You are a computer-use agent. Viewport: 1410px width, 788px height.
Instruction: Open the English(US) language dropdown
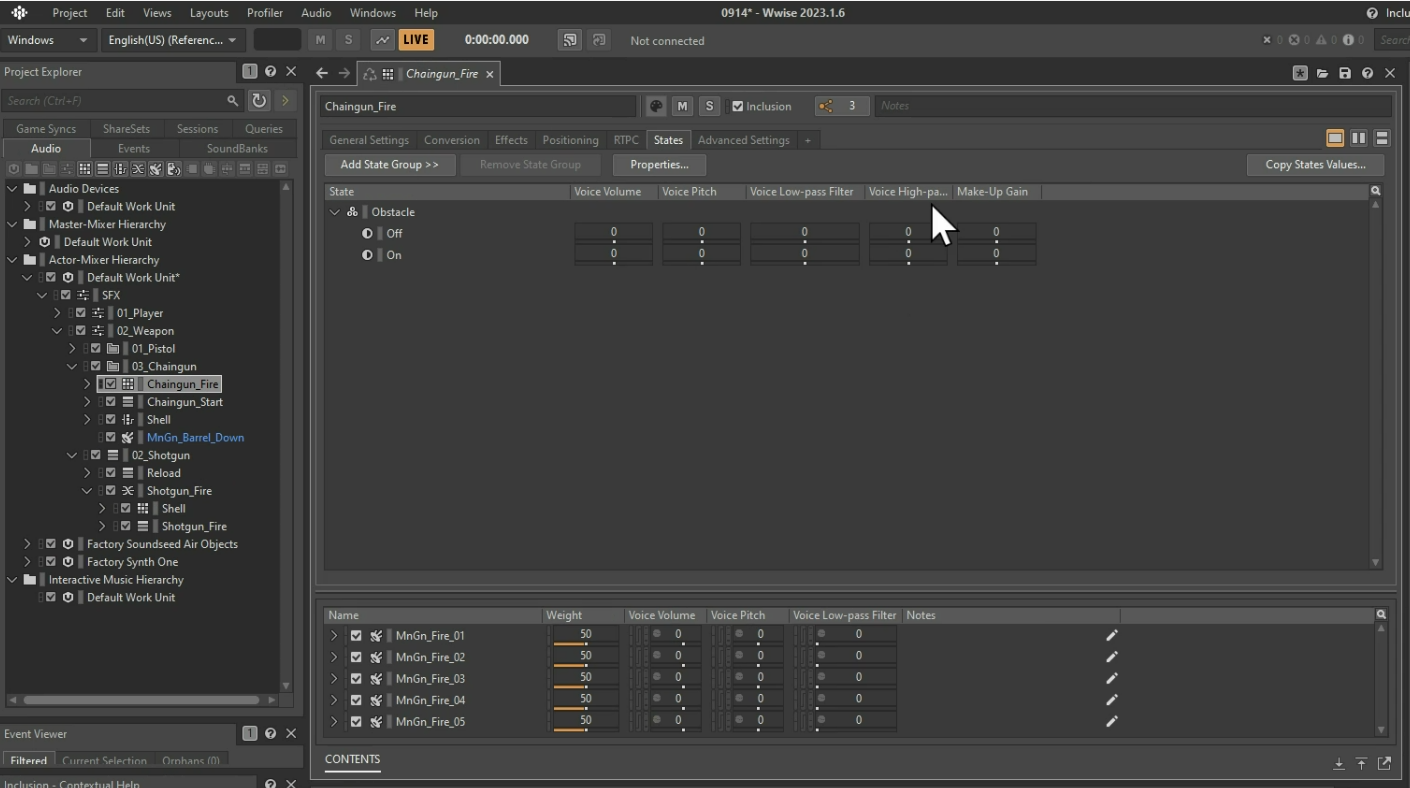[x=172, y=40]
